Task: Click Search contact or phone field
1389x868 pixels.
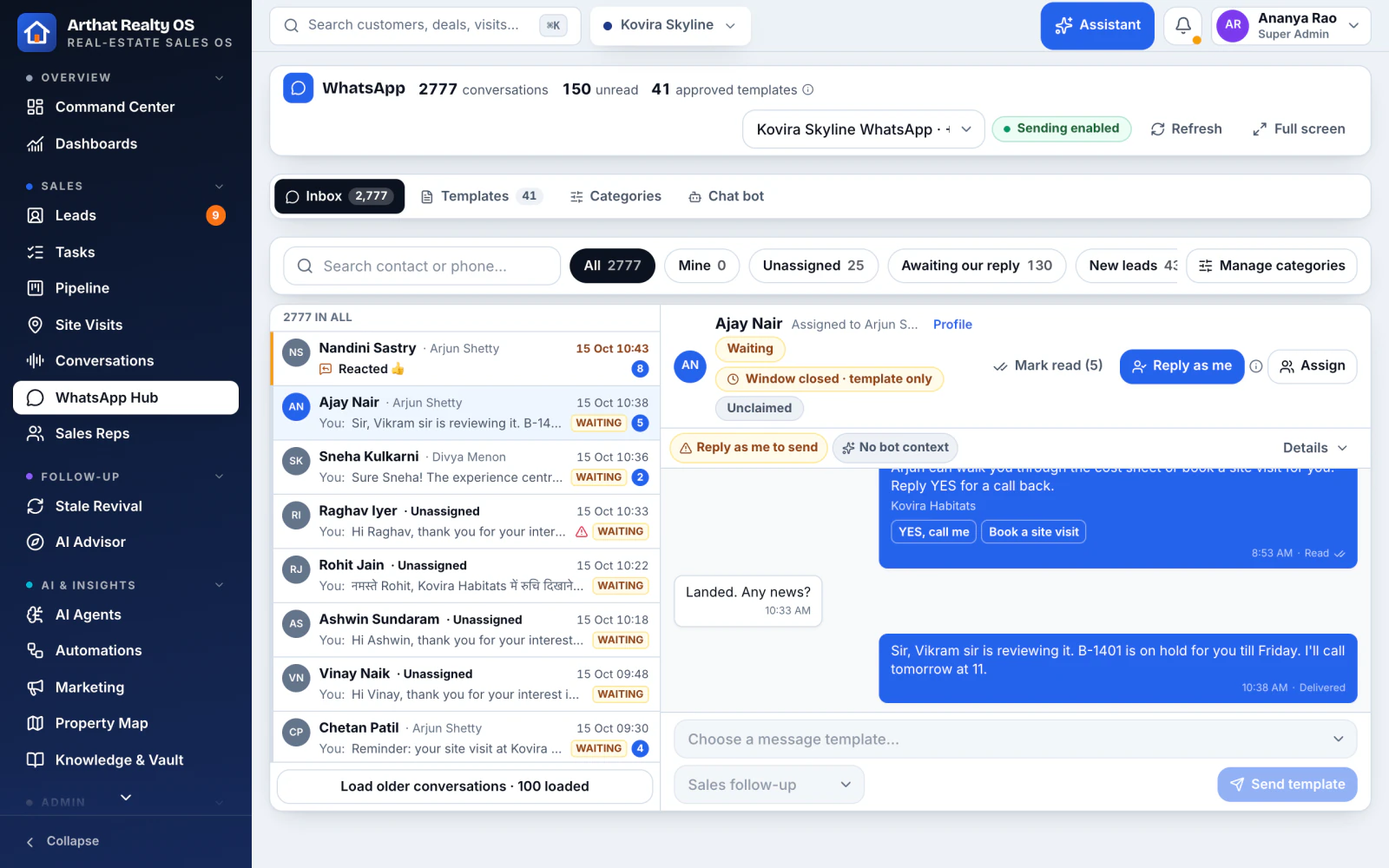Action: coord(422,266)
